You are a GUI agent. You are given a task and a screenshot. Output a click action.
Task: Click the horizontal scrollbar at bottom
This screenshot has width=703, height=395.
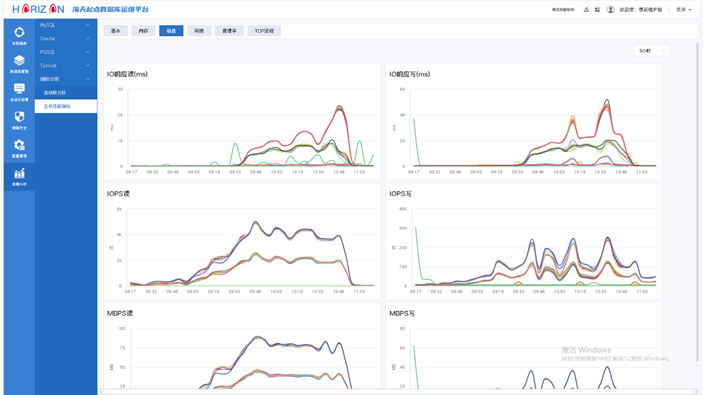399,392
